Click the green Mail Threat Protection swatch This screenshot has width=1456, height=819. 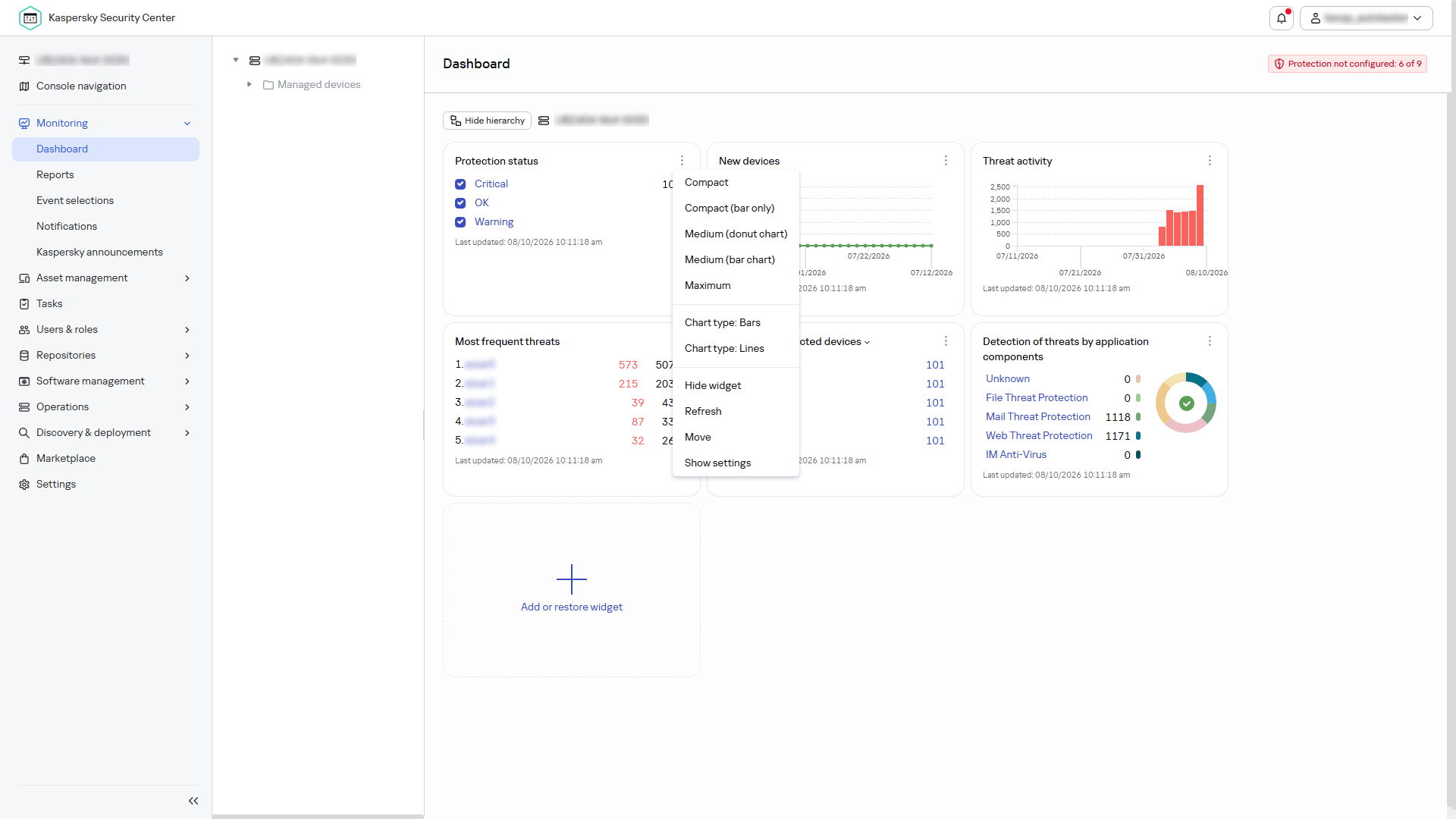(x=1138, y=417)
